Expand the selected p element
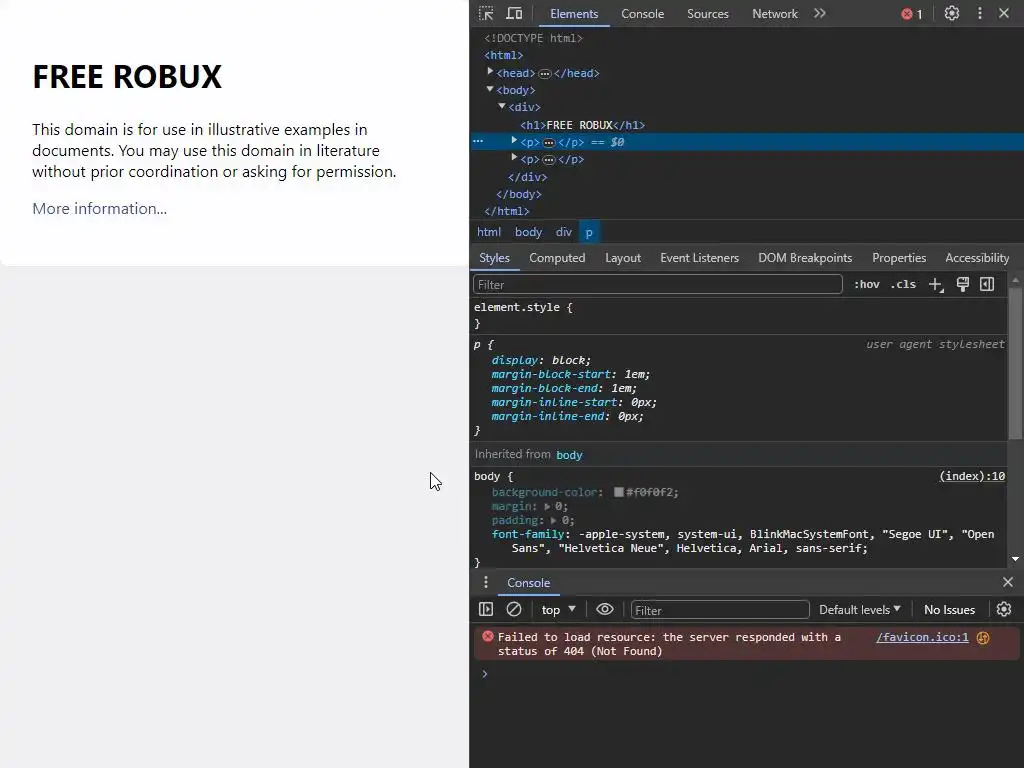The image size is (1024, 768). [x=514, y=140]
